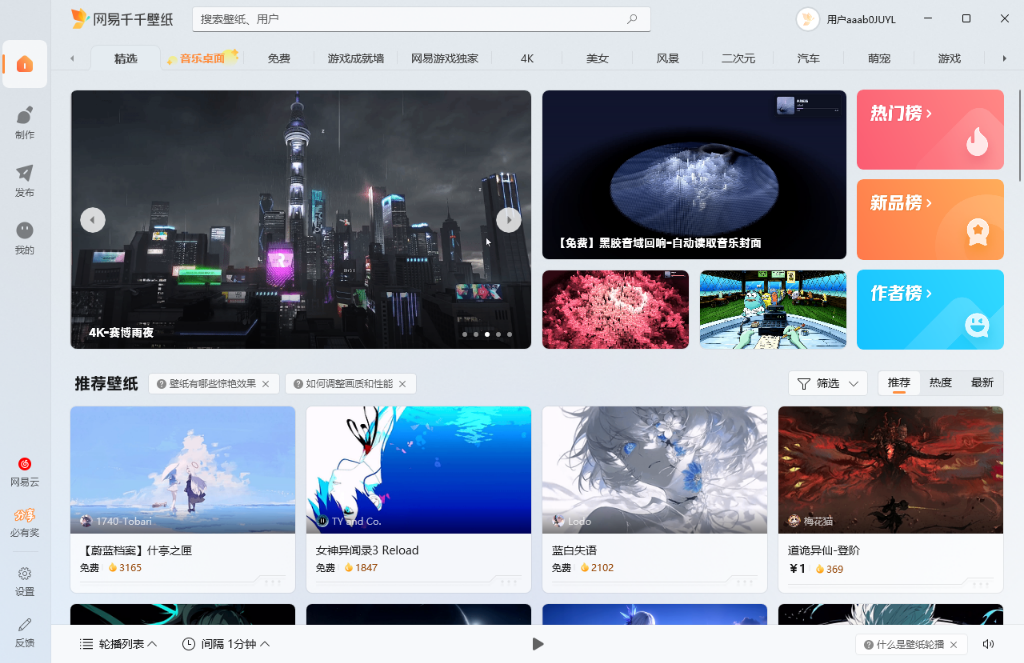
Task: Open the 道诡异仙-登阶 wallpaper card
Action: 890,500
